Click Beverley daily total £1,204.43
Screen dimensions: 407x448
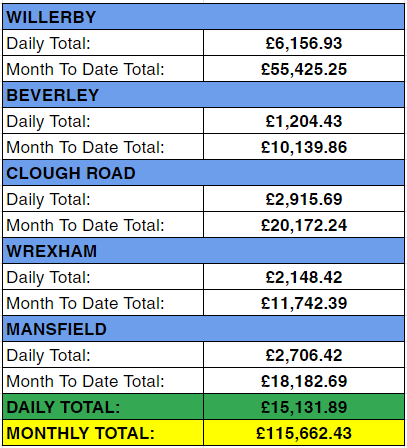click(x=304, y=121)
